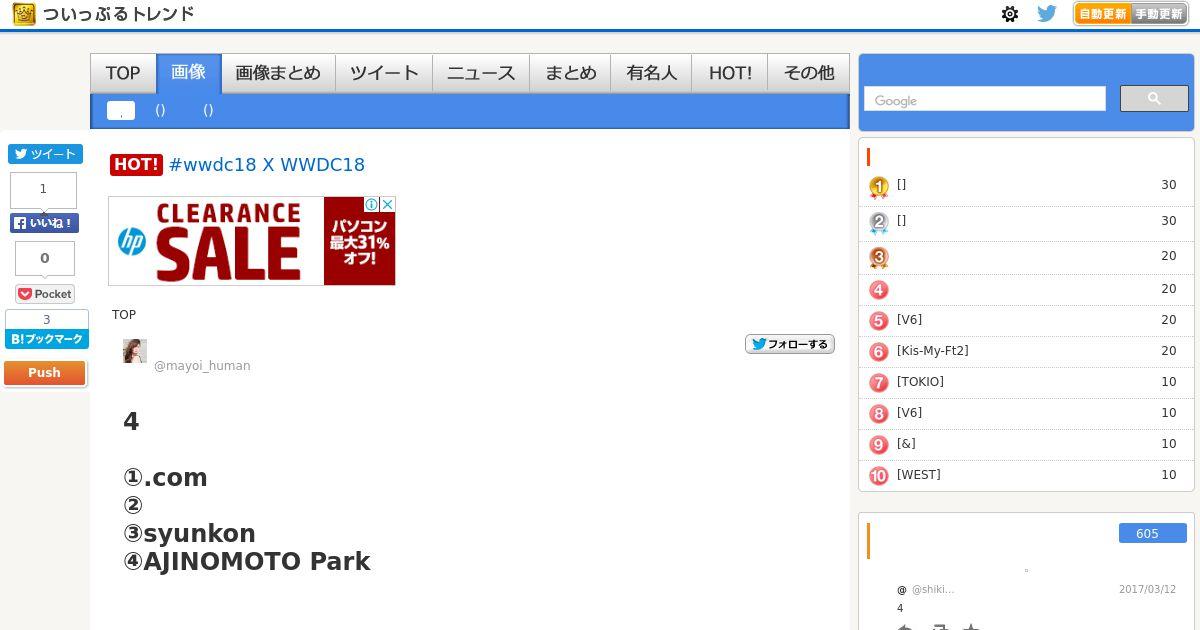Click the Facebook like count box showing 1

(x=43, y=190)
